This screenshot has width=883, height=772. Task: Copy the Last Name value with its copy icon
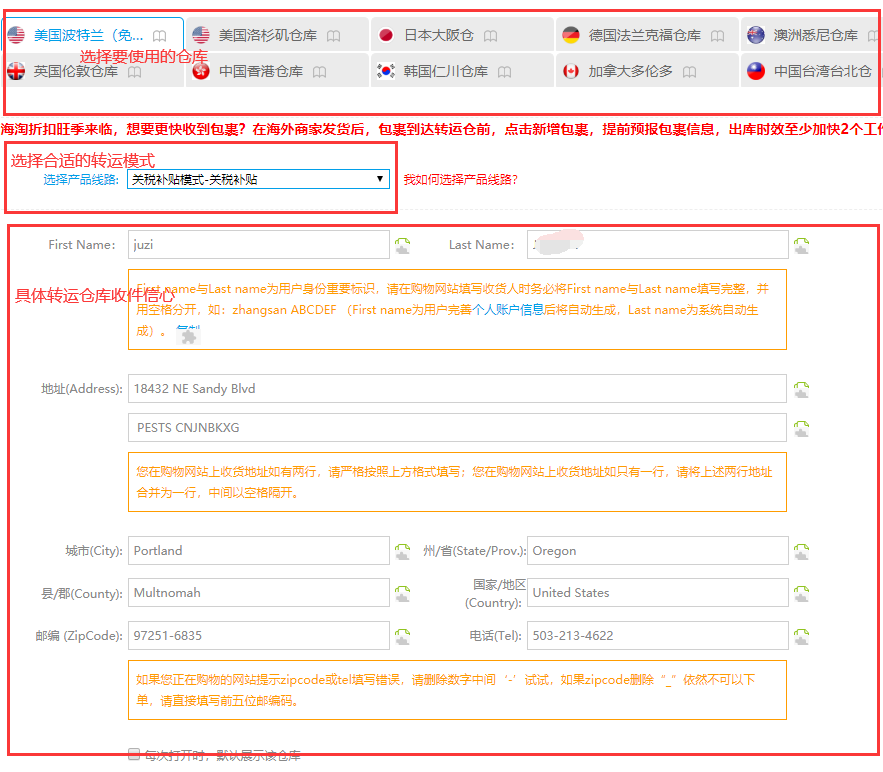click(x=801, y=246)
